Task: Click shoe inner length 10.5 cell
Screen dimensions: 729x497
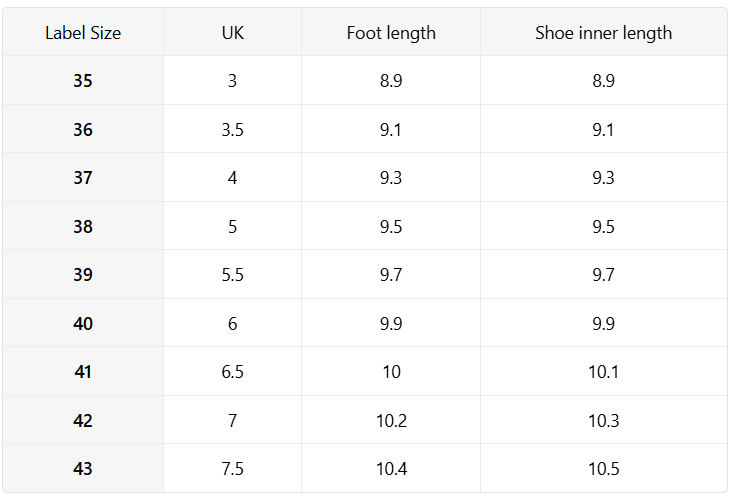Action: [603, 468]
